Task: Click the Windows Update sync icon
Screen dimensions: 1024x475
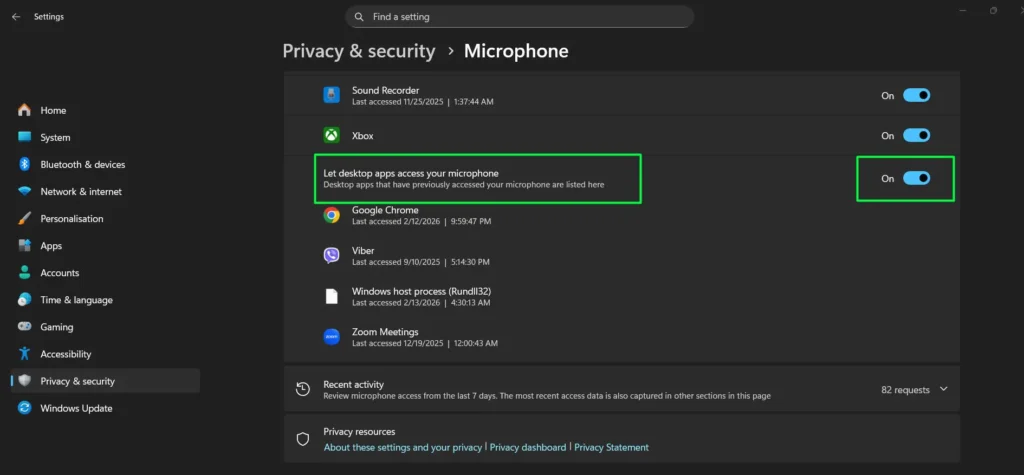Action: (24, 408)
